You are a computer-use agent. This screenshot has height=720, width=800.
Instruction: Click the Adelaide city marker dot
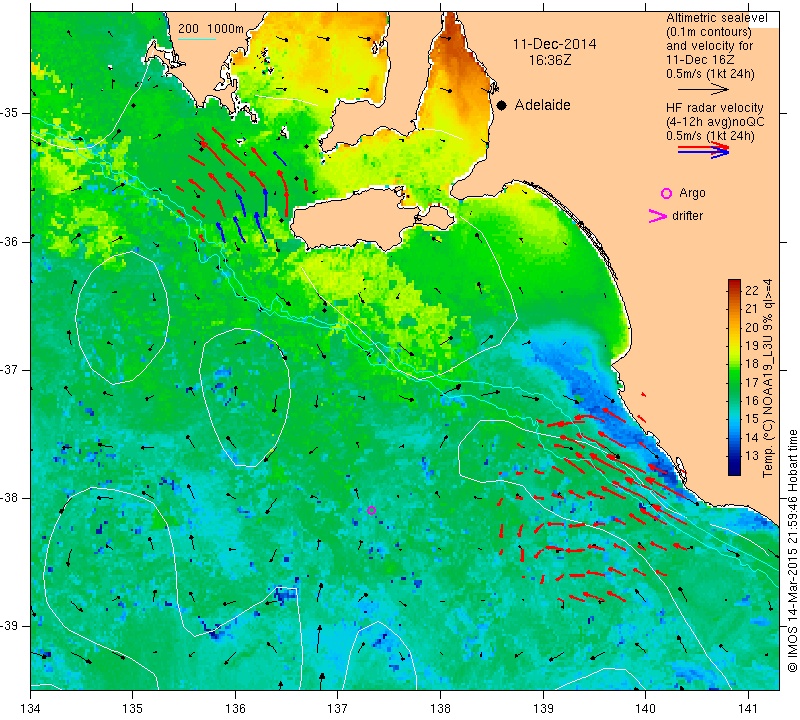coord(502,105)
